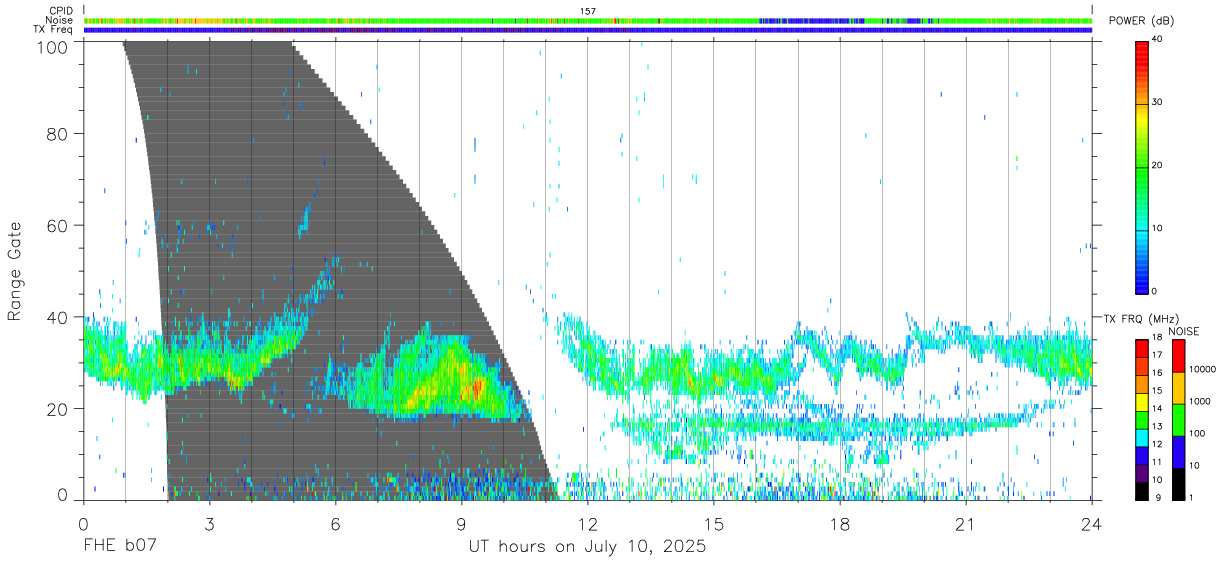The image size is (1228, 567).
Task: Click the Noise color strip above plot
Action: (588, 20)
